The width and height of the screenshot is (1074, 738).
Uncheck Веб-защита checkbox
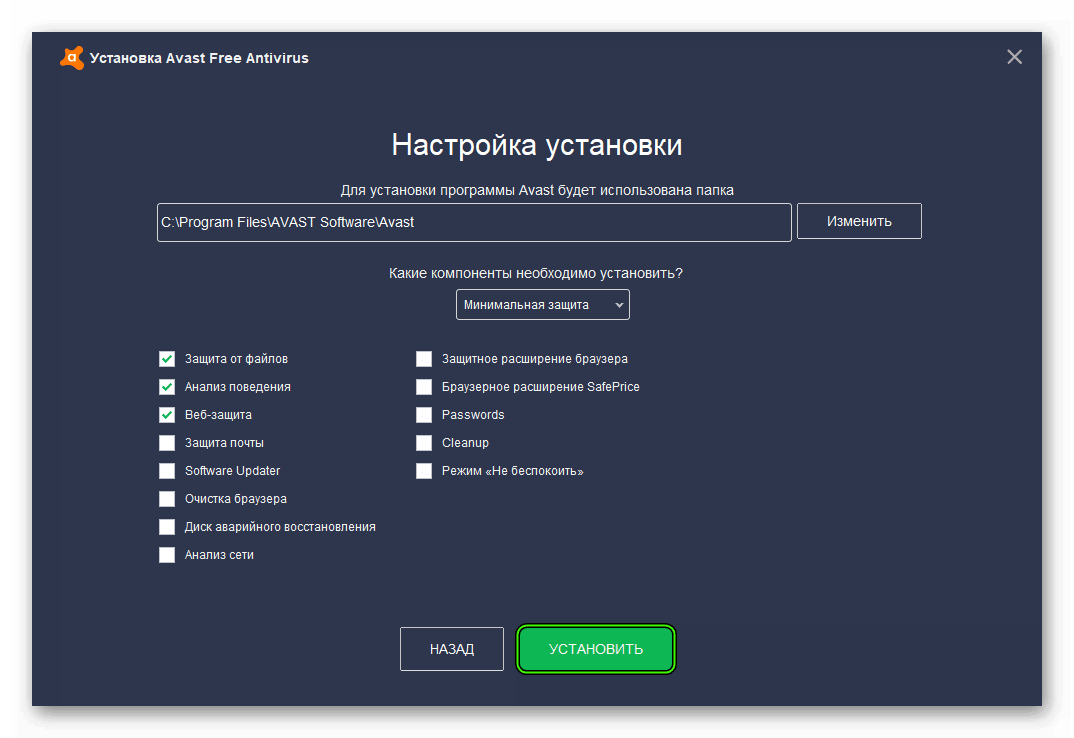click(167, 415)
